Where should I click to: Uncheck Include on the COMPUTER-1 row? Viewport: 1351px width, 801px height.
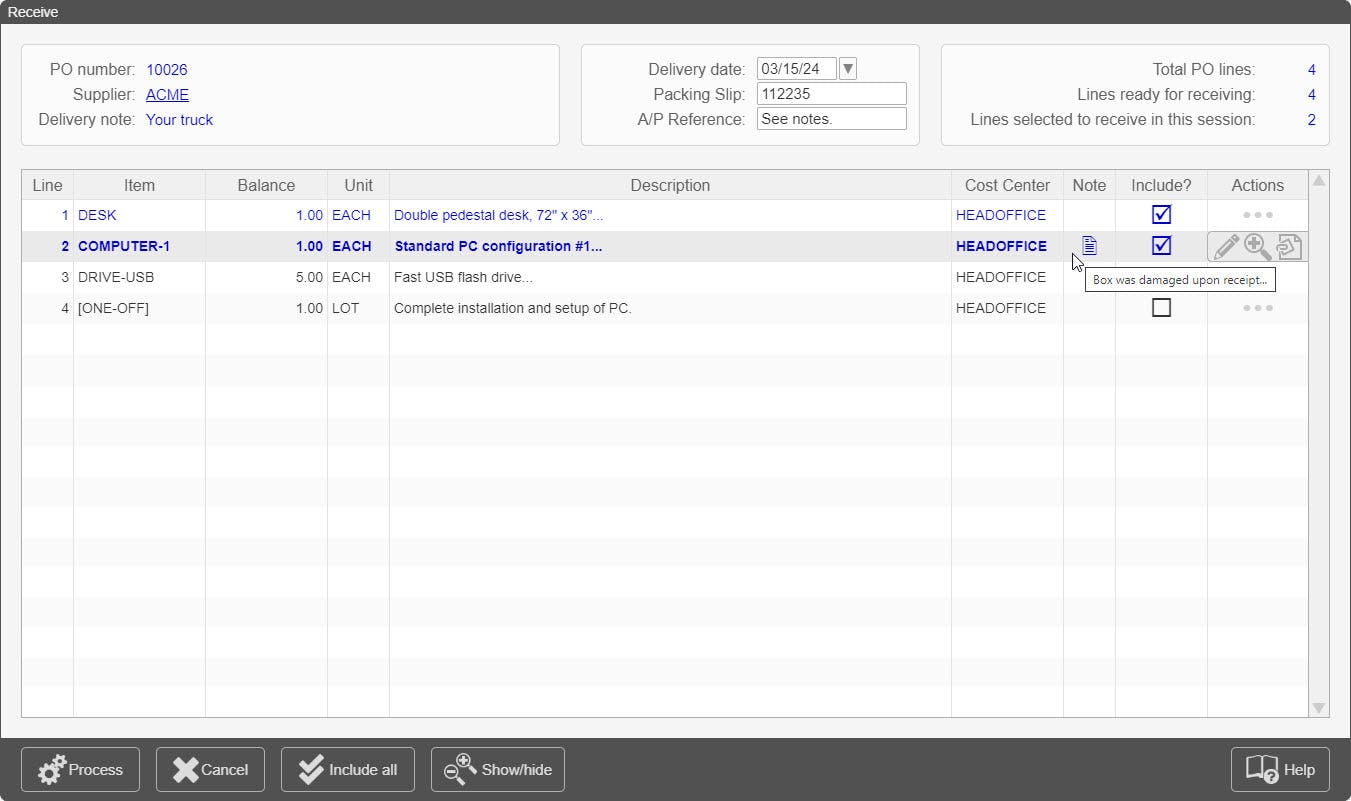1162,245
